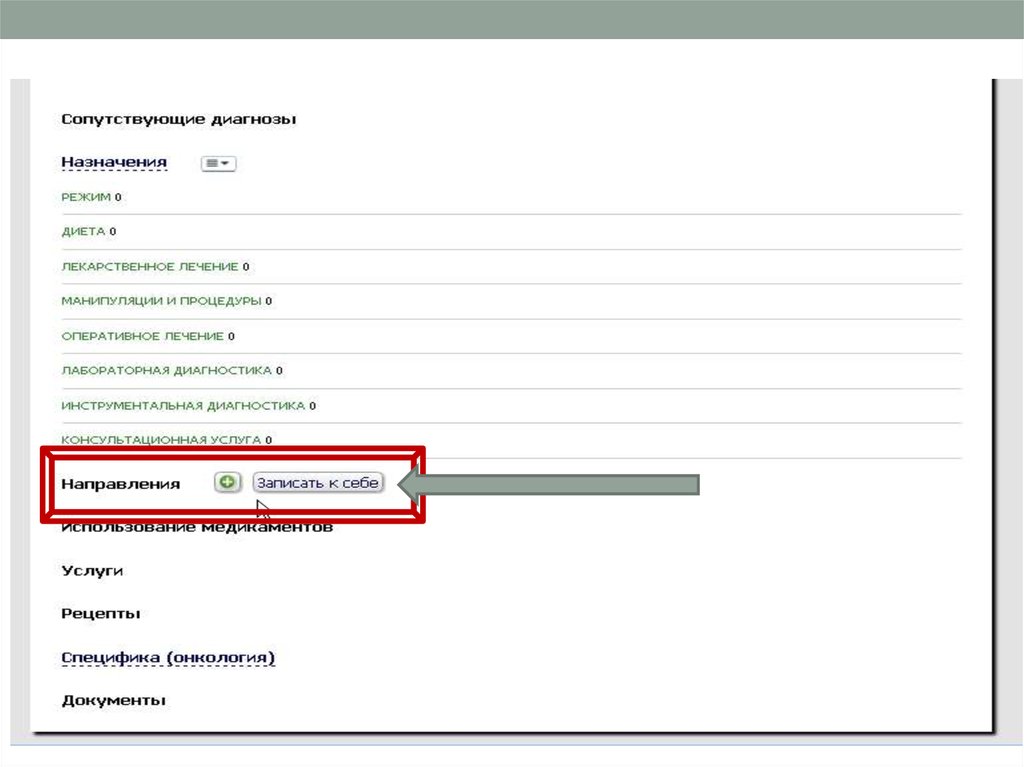
Task: Select the РЕЖИМ prescription category
Action: tap(85, 197)
